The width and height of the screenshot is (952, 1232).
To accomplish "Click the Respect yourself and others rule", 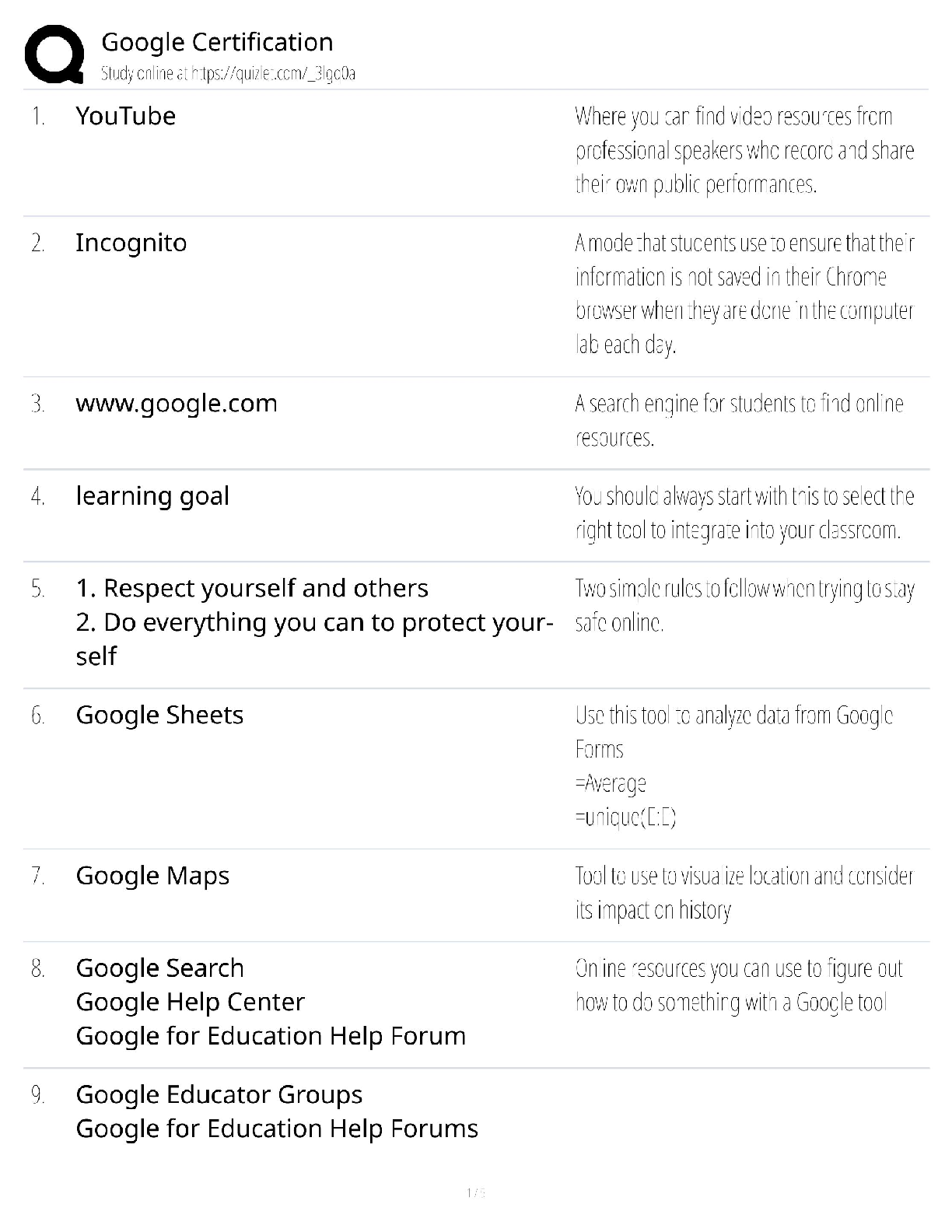I will coord(252,589).
